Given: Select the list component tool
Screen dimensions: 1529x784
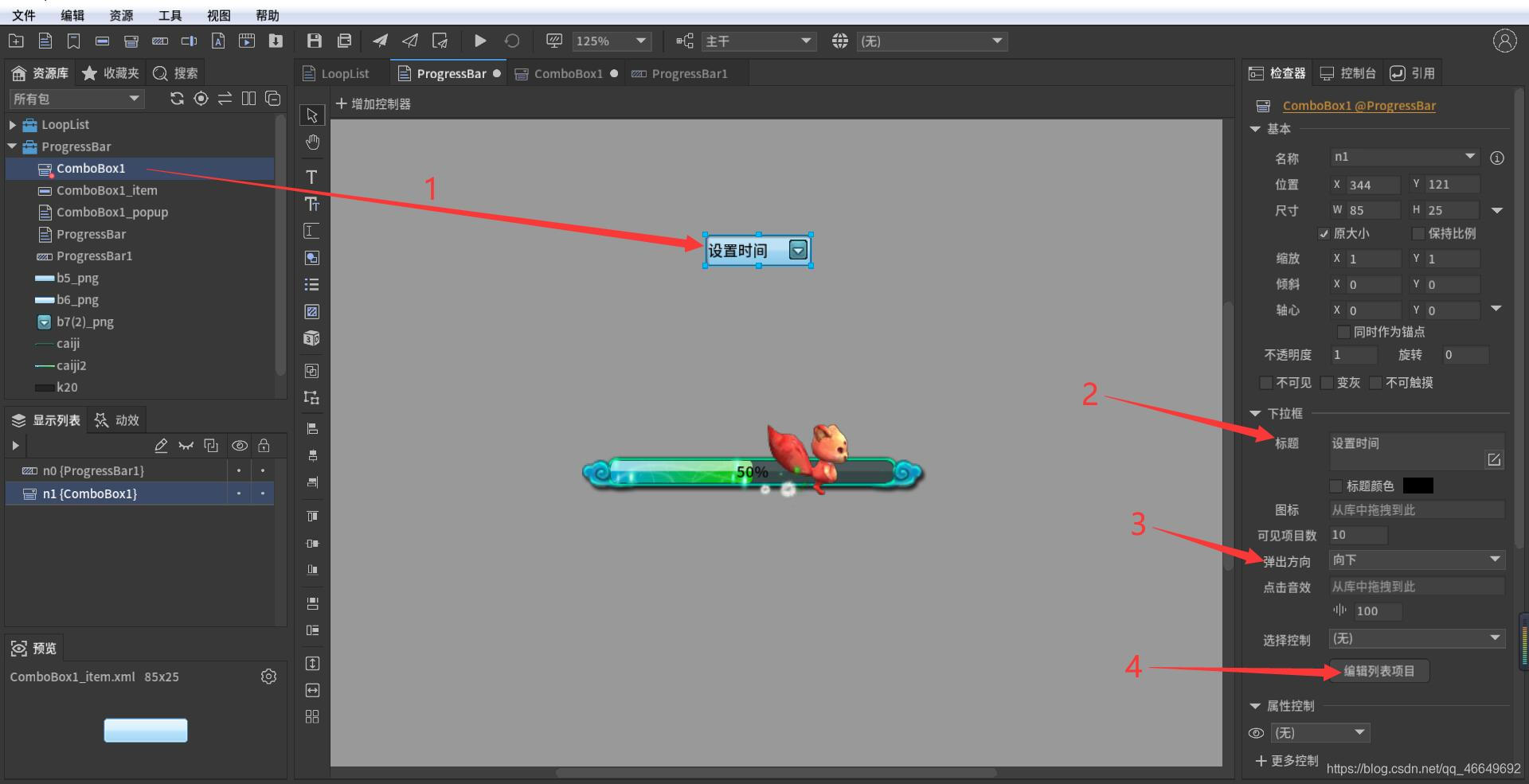Looking at the screenshot, I should click(312, 284).
